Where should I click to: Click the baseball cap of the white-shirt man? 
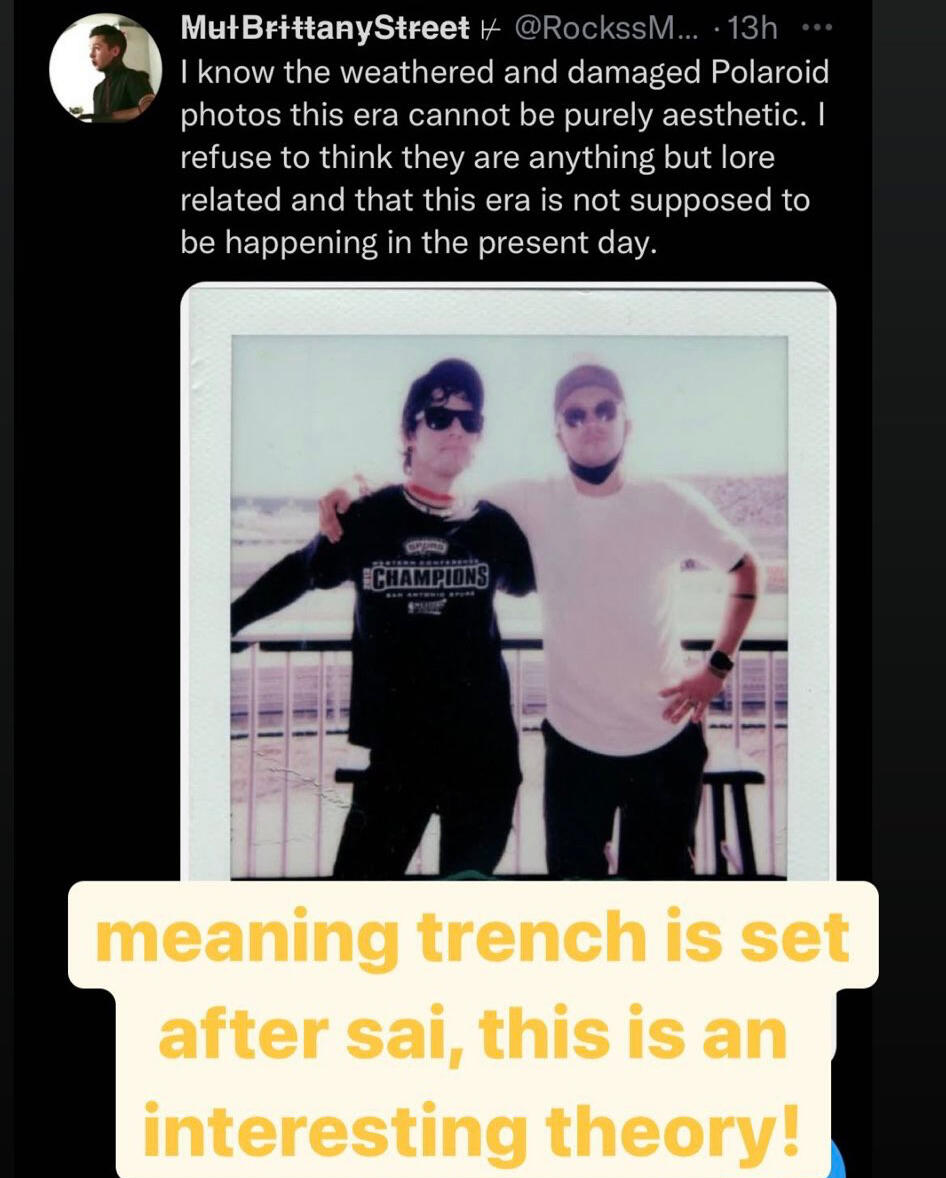(588, 385)
